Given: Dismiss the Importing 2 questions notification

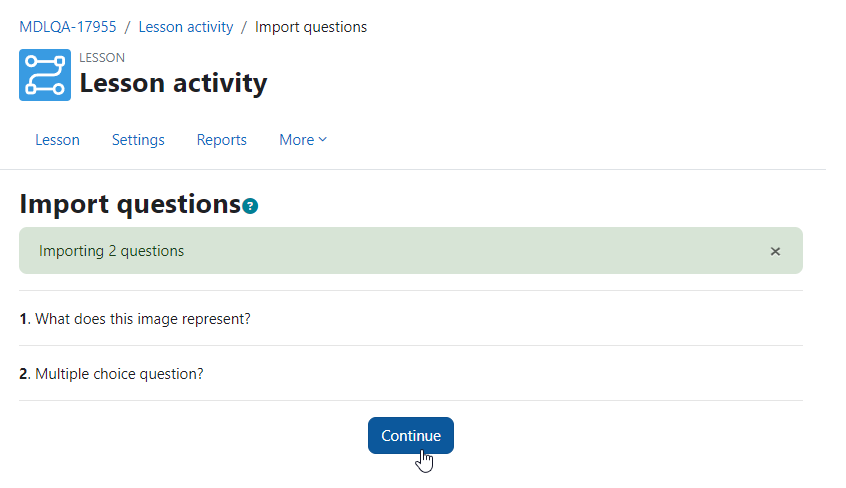Looking at the screenshot, I should [775, 252].
